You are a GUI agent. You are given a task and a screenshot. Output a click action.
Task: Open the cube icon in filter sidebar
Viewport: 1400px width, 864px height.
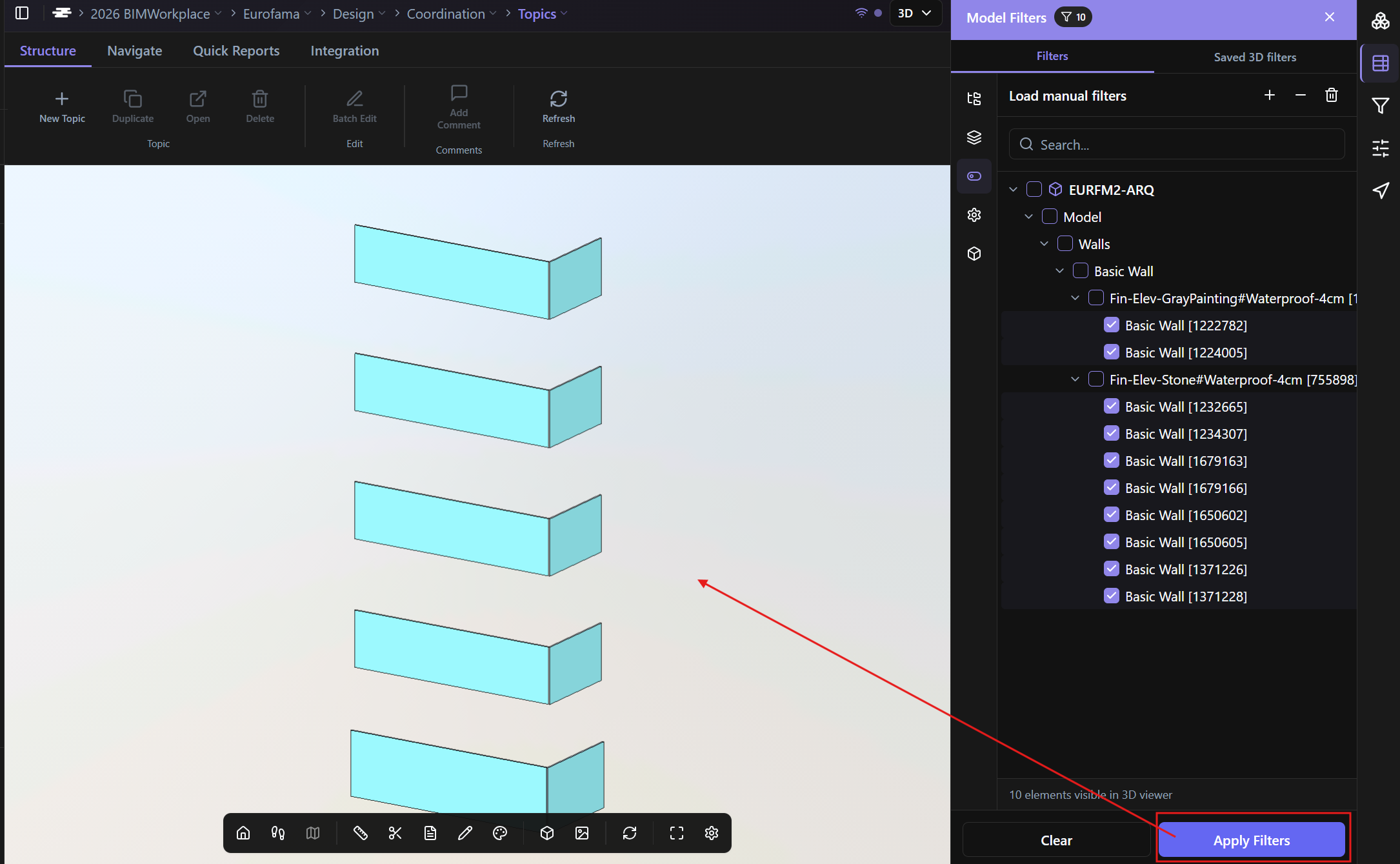coord(974,254)
